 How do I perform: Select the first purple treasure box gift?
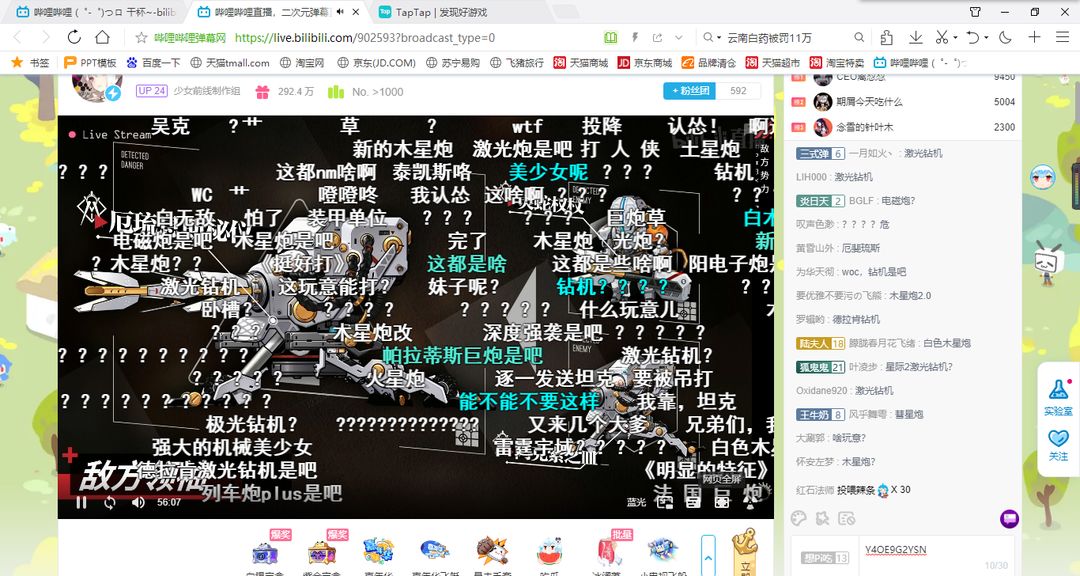tap(264, 551)
